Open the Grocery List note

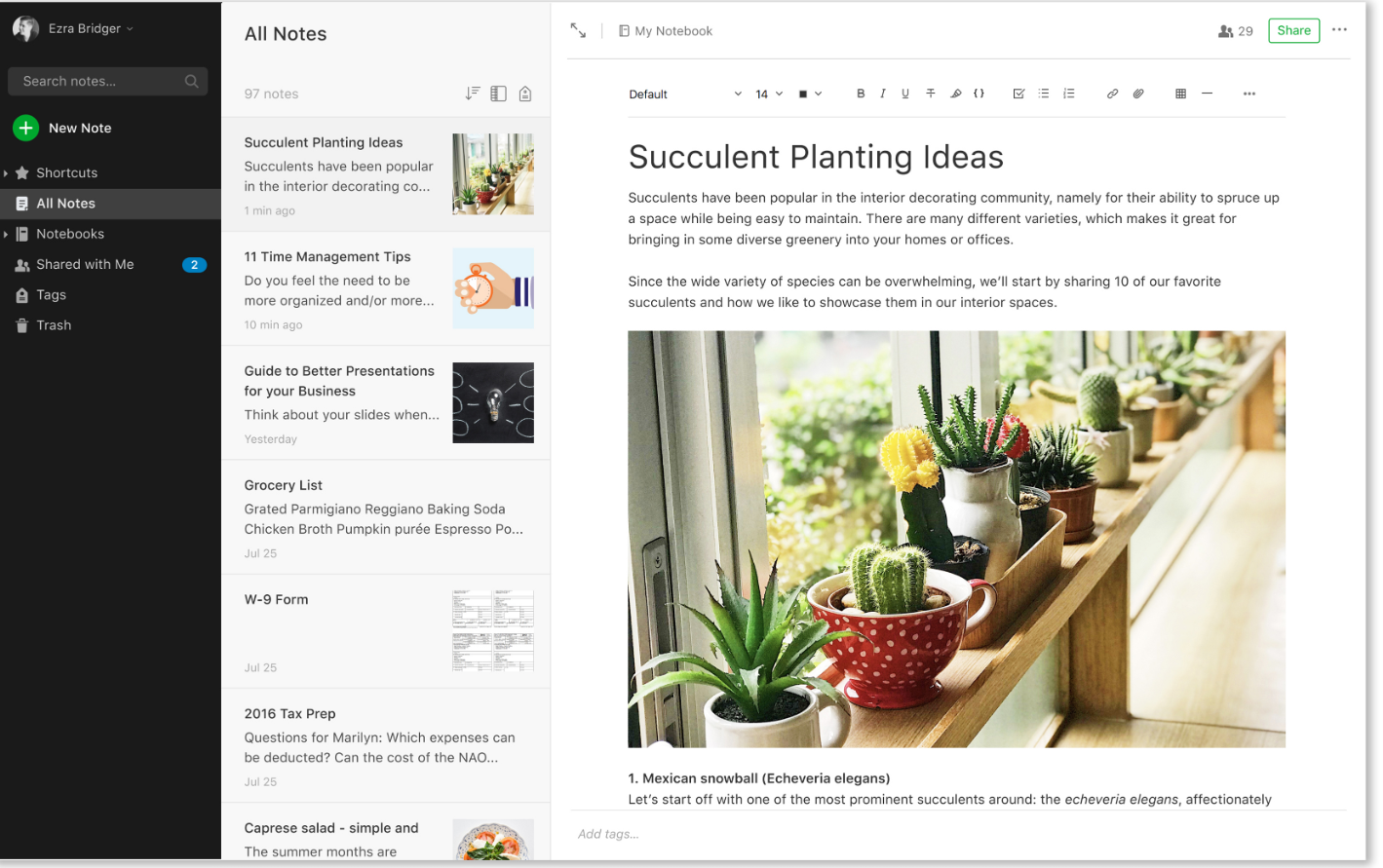[x=386, y=517]
